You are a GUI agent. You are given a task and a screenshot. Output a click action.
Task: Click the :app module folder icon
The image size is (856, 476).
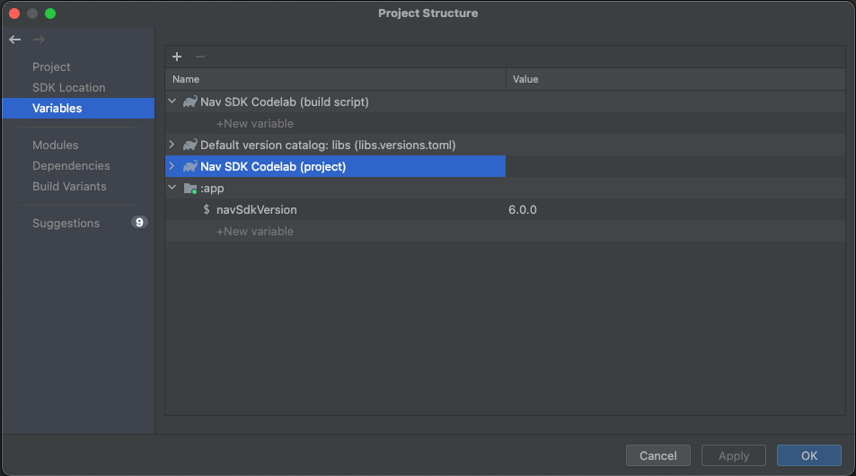click(189, 188)
